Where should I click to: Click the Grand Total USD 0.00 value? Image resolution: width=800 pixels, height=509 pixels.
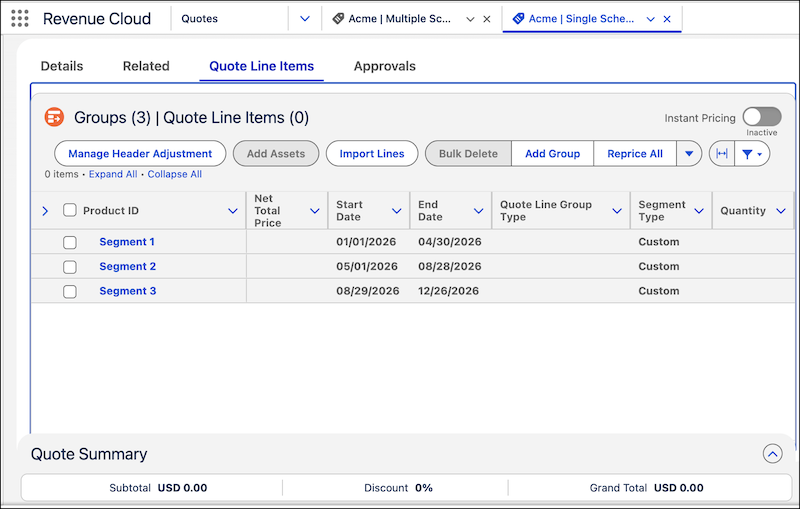679,488
